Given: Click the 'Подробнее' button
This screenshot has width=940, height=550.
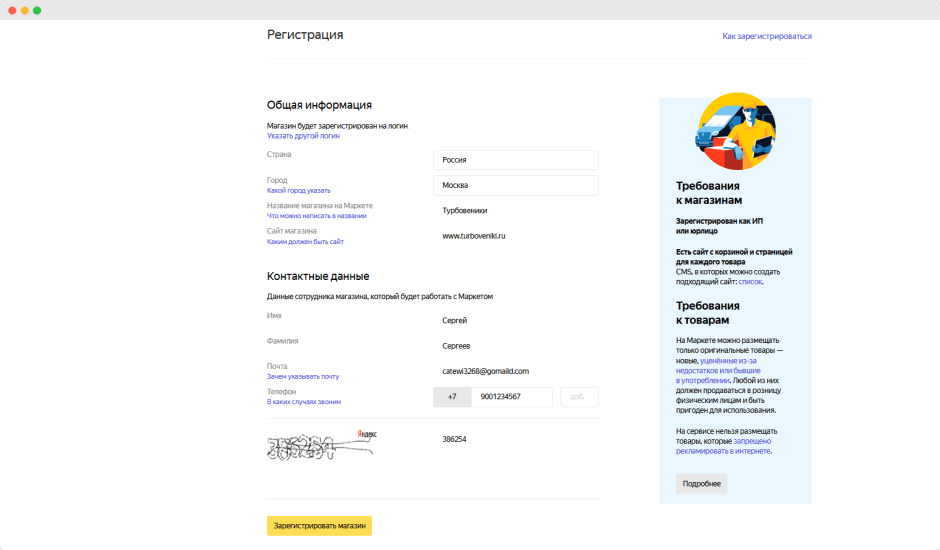Looking at the screenshot, I should coord(701,484).
